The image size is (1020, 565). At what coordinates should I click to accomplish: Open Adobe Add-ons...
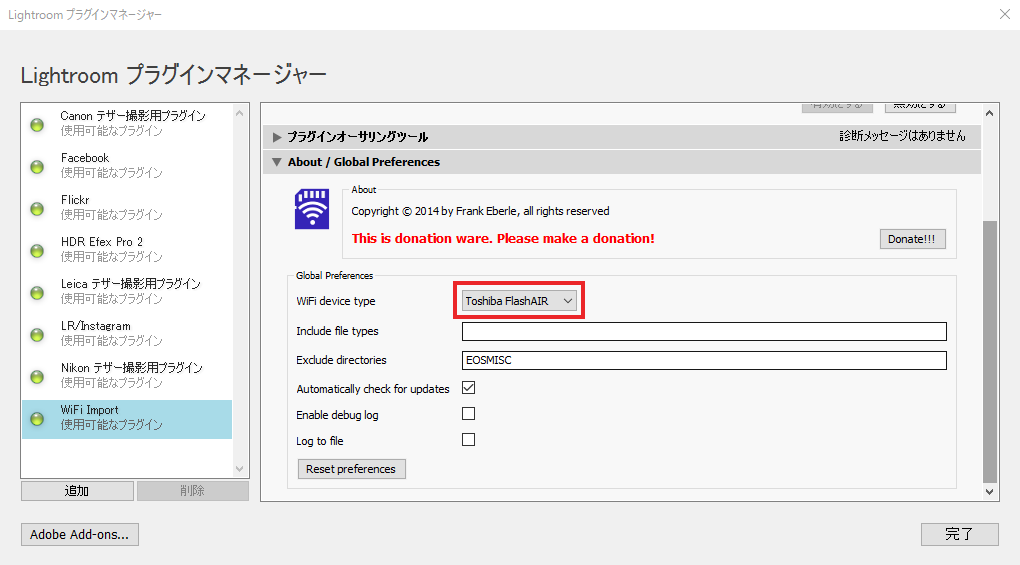79,534
